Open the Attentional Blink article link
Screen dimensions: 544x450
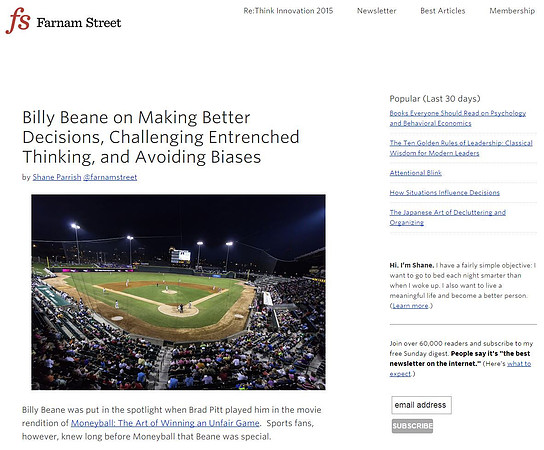point(415,173)
